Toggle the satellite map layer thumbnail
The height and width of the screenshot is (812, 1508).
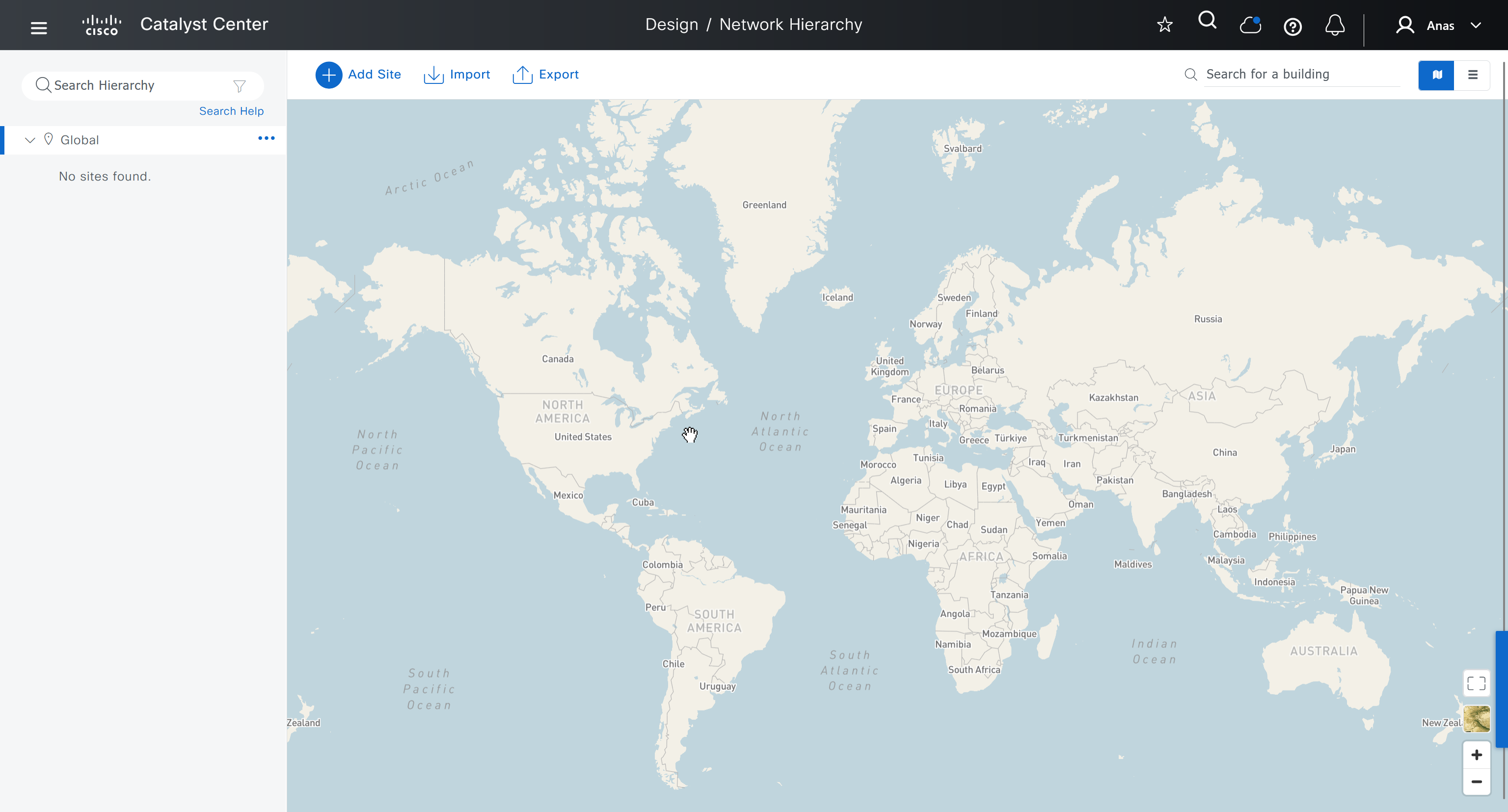(x=1476, y=718)
